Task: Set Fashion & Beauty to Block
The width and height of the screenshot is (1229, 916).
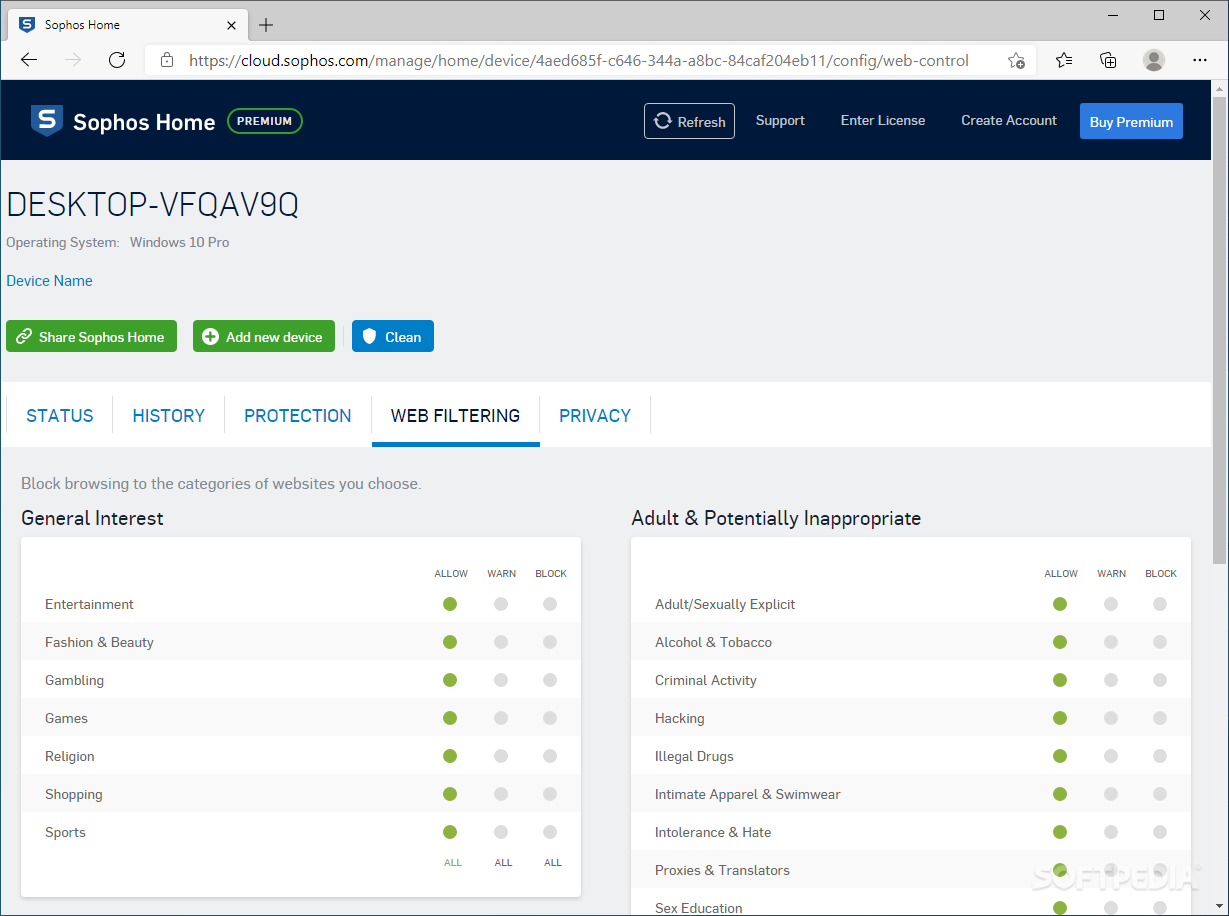Action: (x=550, y=642)
